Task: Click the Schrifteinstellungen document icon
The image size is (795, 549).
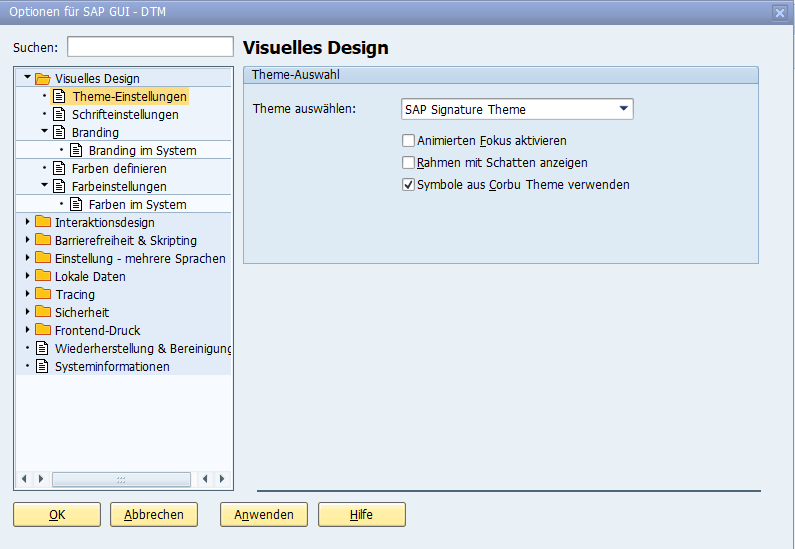Action: tap(59, 115)
